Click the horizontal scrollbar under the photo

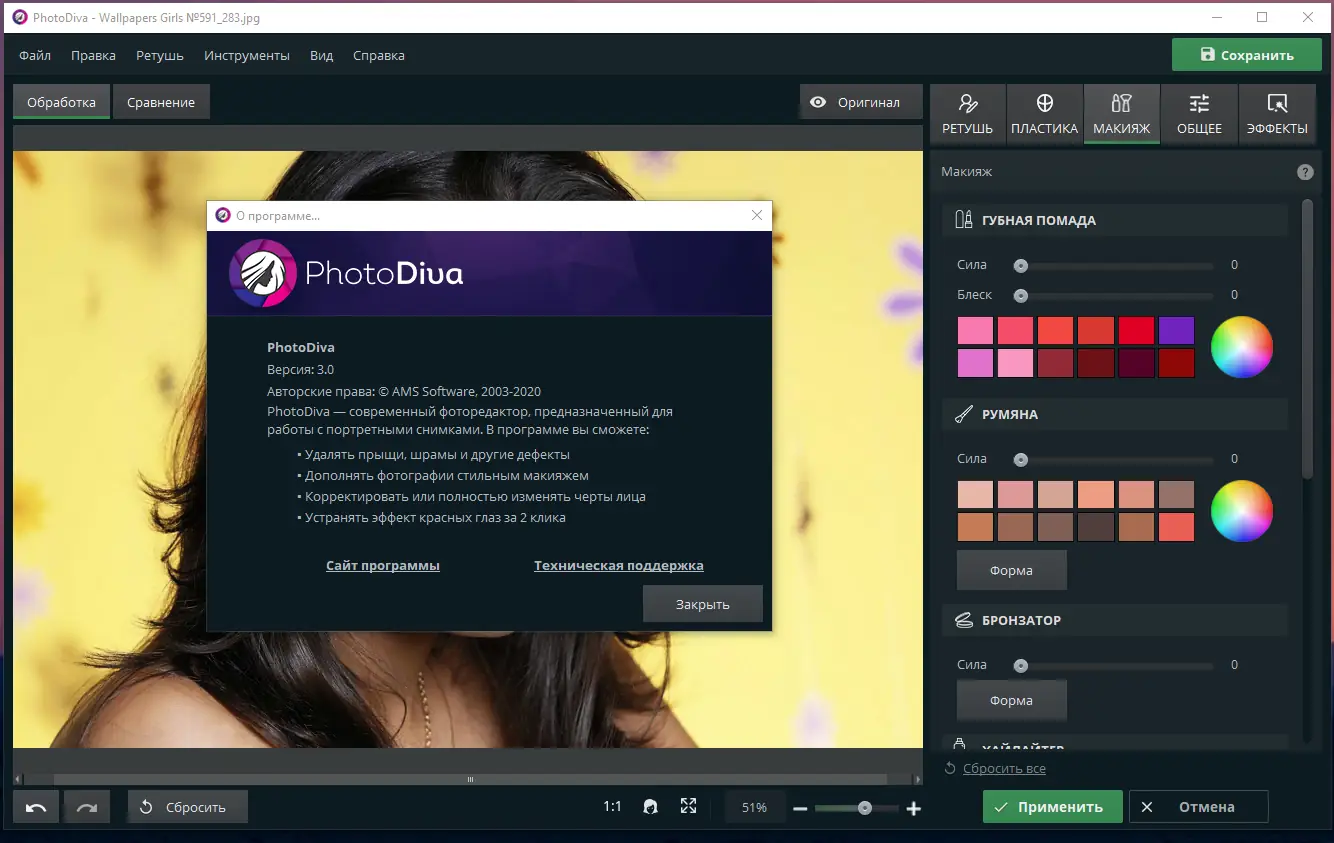(x=468, y=780)
